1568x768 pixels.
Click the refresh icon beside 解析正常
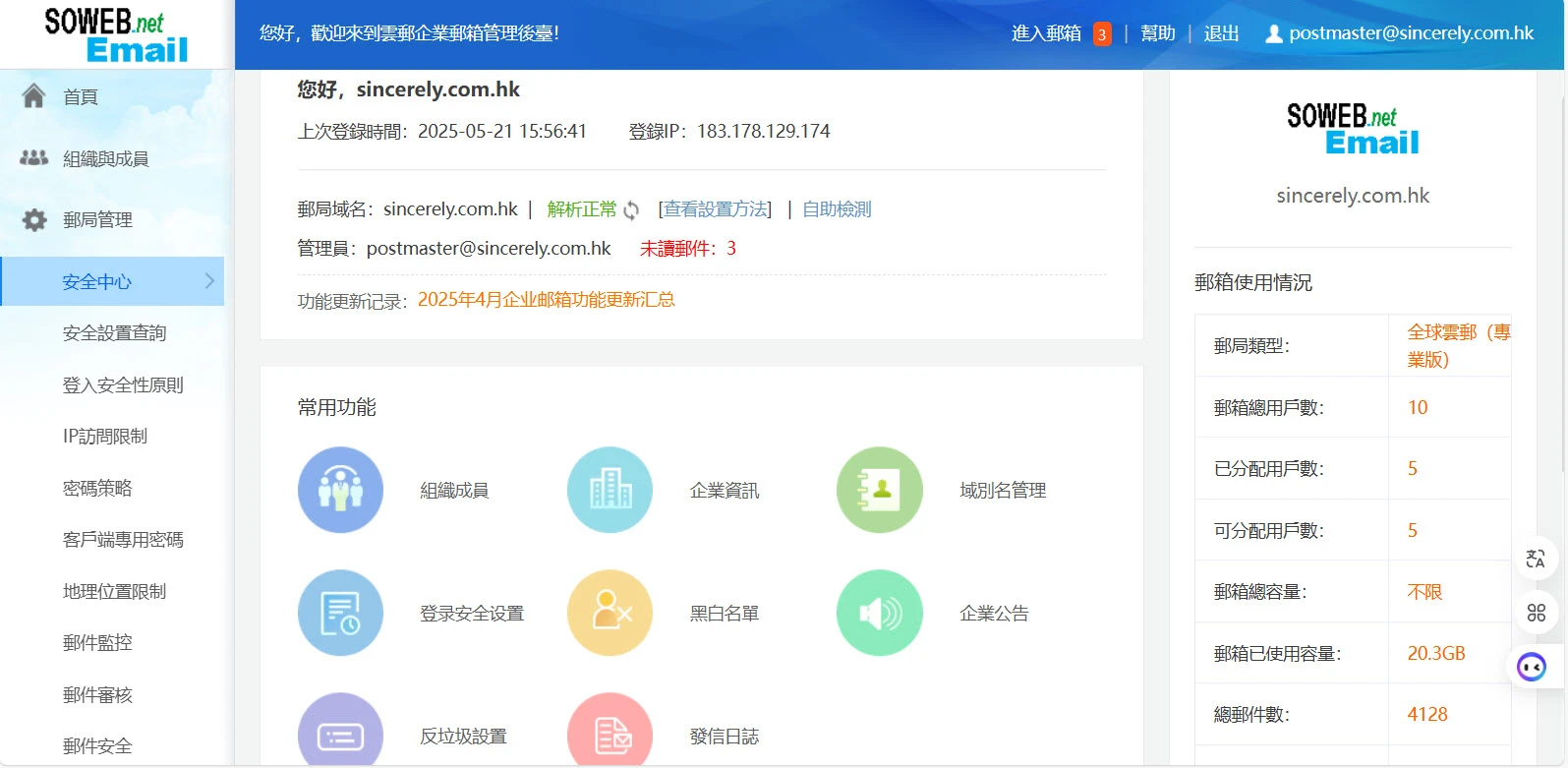(x=631, y=210)
